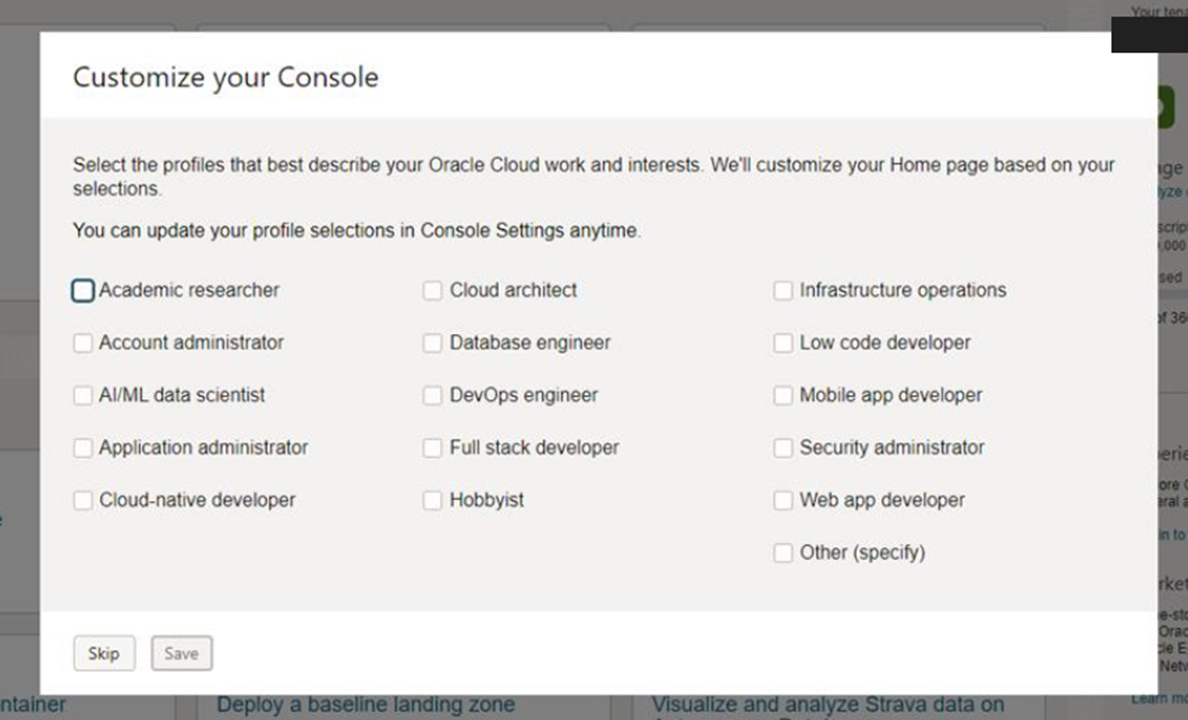Tick the Mobile app developer checkbox
The height and width of the screenshot is (720, 1188).
[783, 395]
